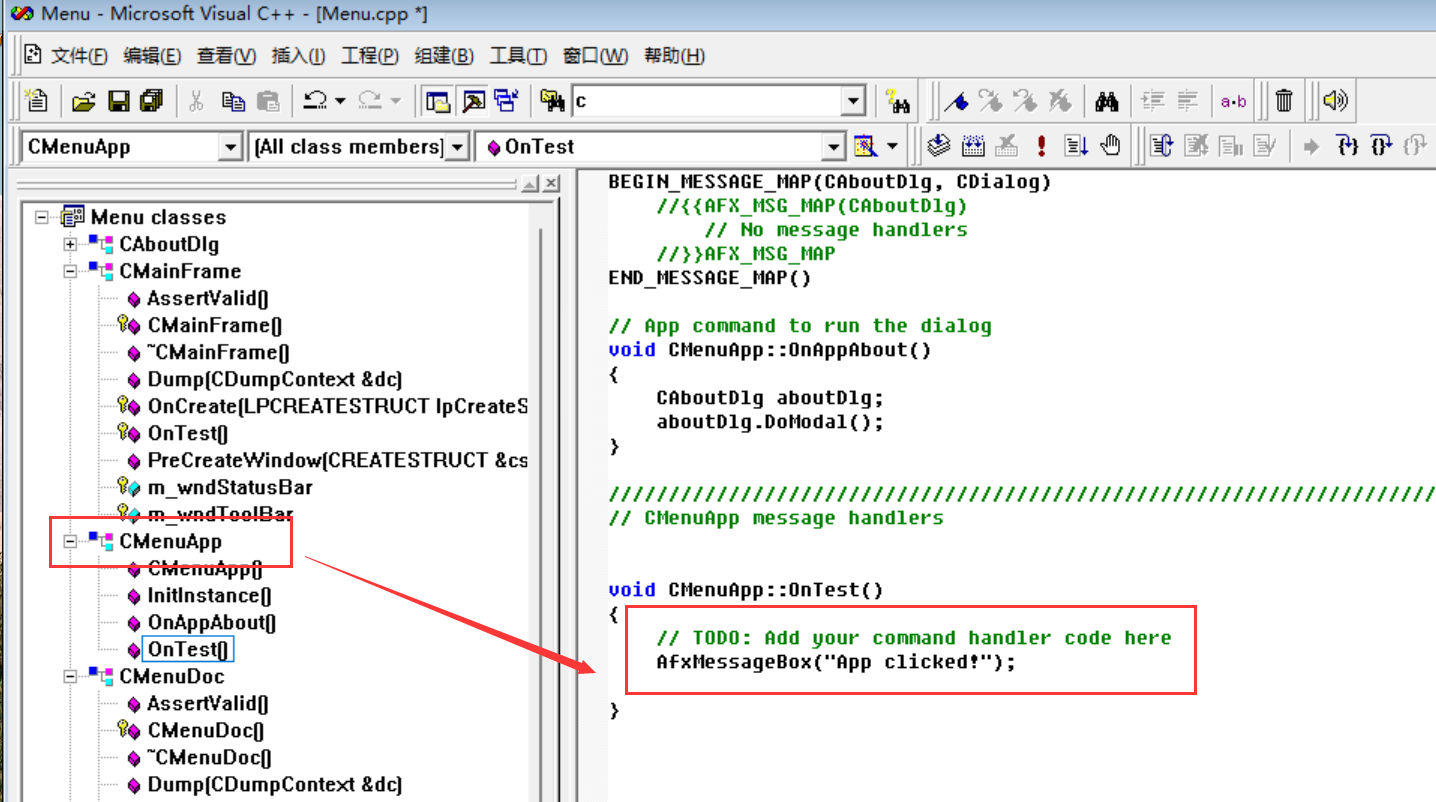The width and height of the screenshot is (1436, 802).
Task: Click the New Text File icon
Action: point(36,101)
